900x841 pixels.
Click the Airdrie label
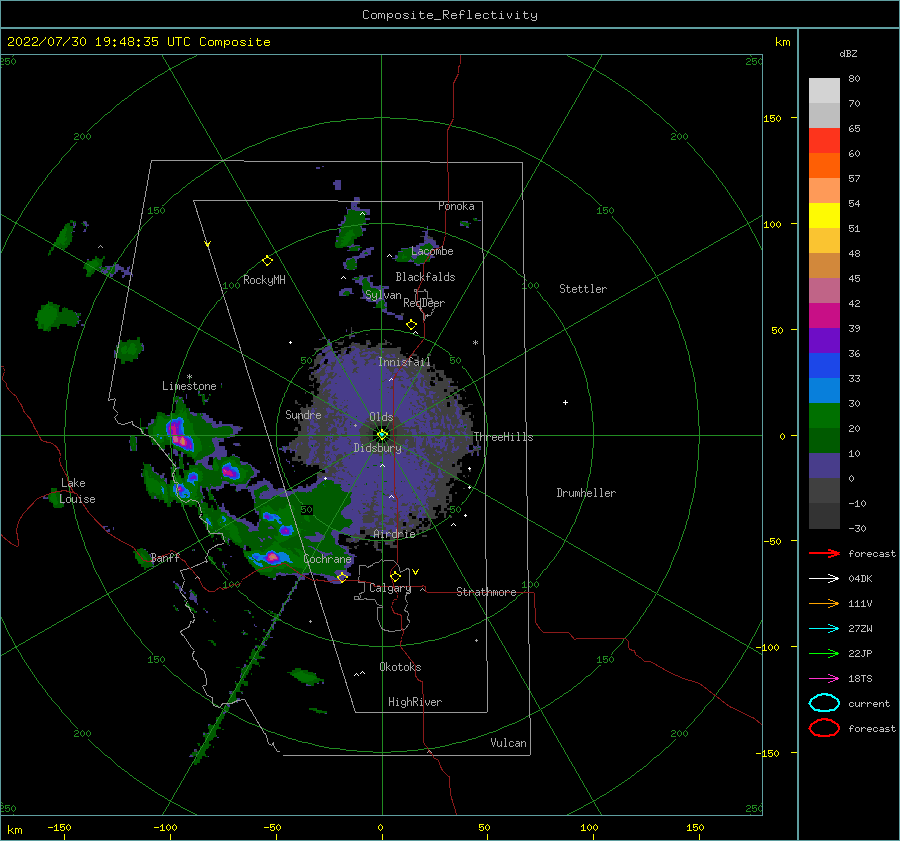394,534
